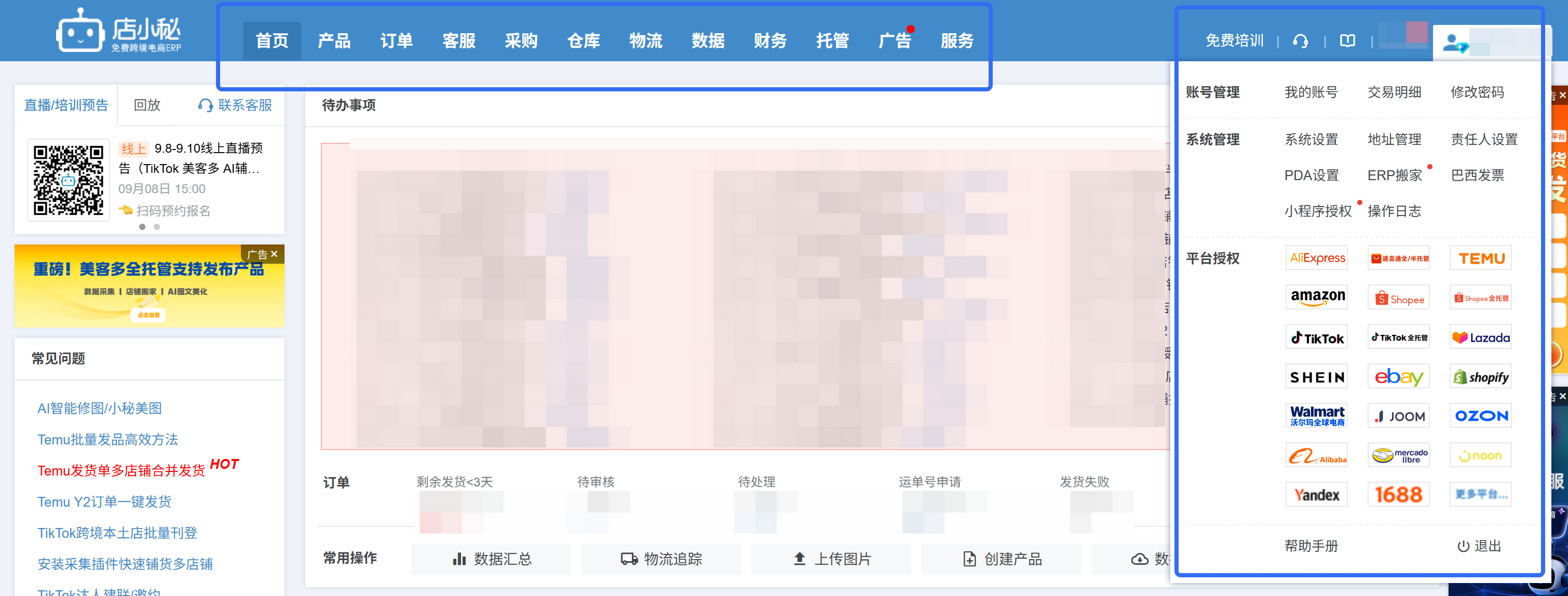Click the eBay platform logo
Screen dimensions: 1568x596
tap(1399, 377)
